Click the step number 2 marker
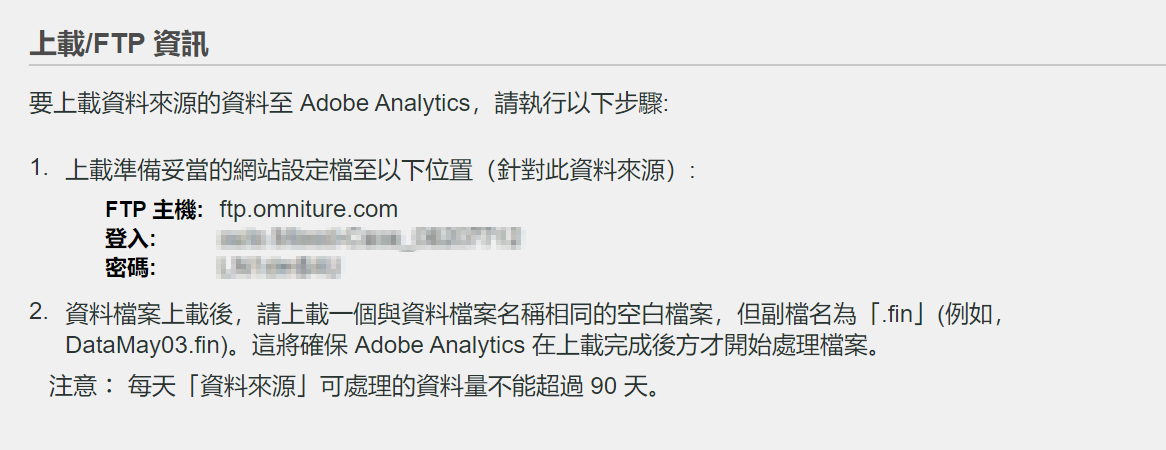Viewport: 1166px width, 450px height. [39, 312]
